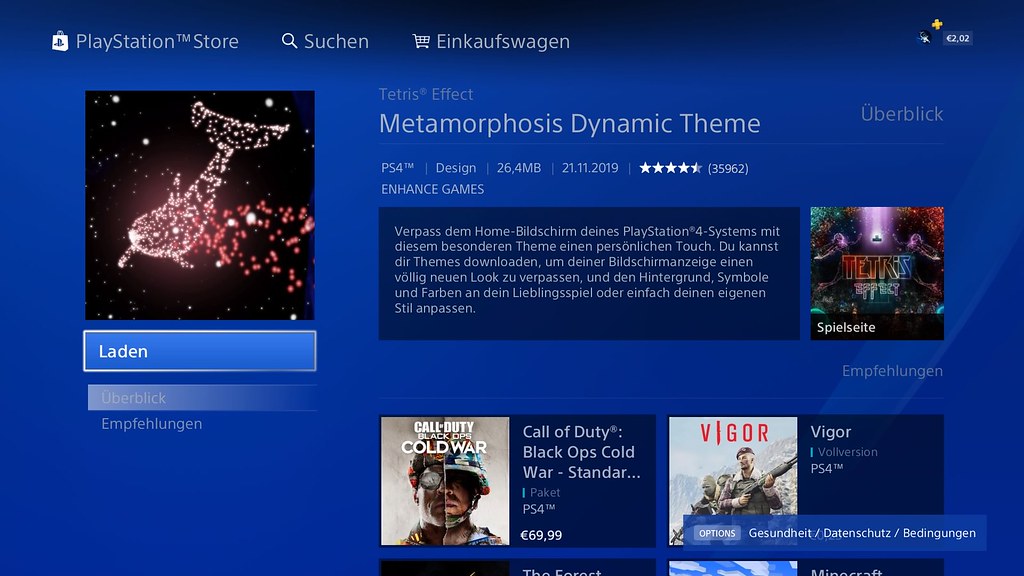Click the search magnifier icon
1024x576 pixels.
[x=289, y=41]
